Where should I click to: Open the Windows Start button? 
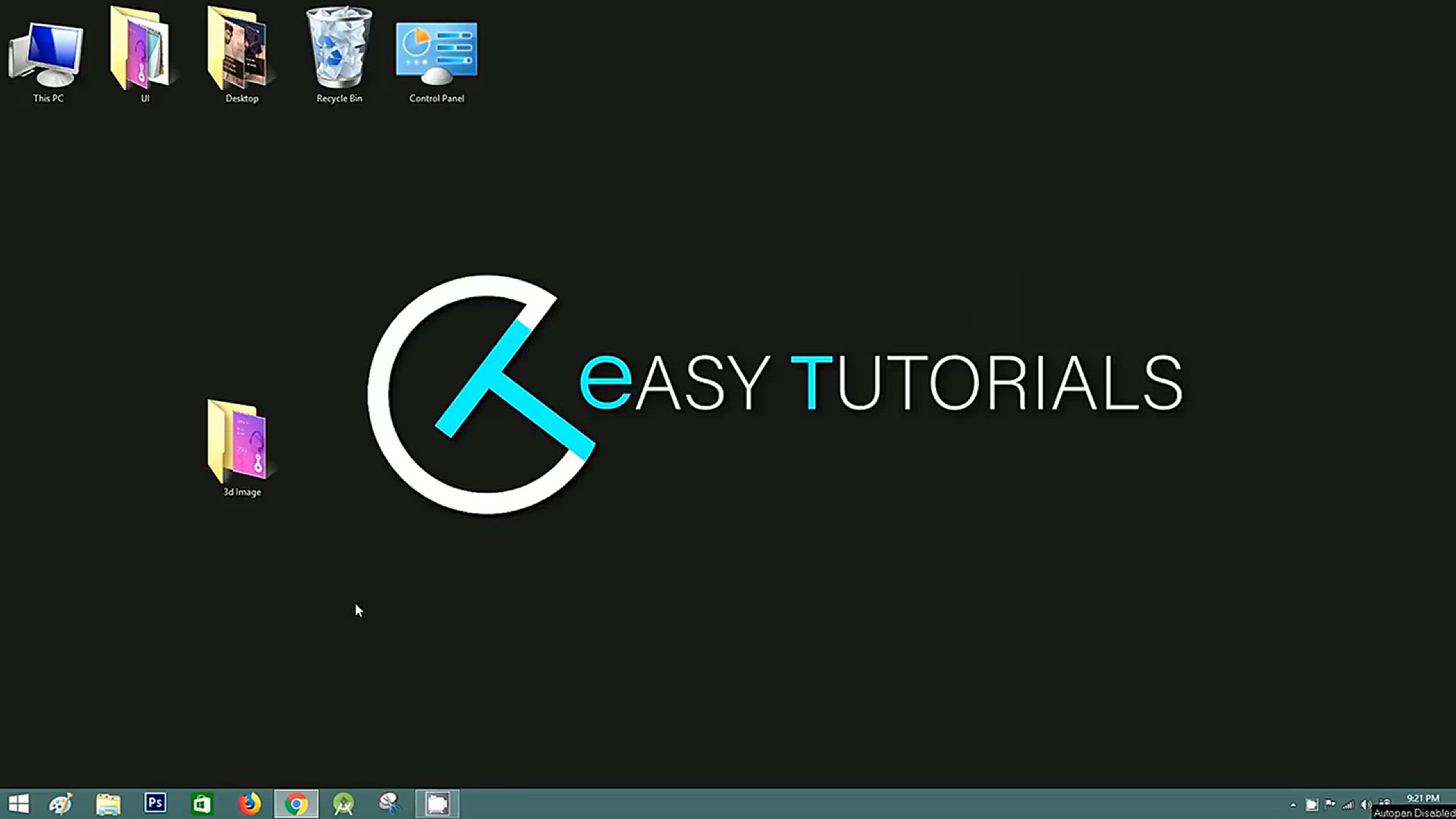coord(18,804)
